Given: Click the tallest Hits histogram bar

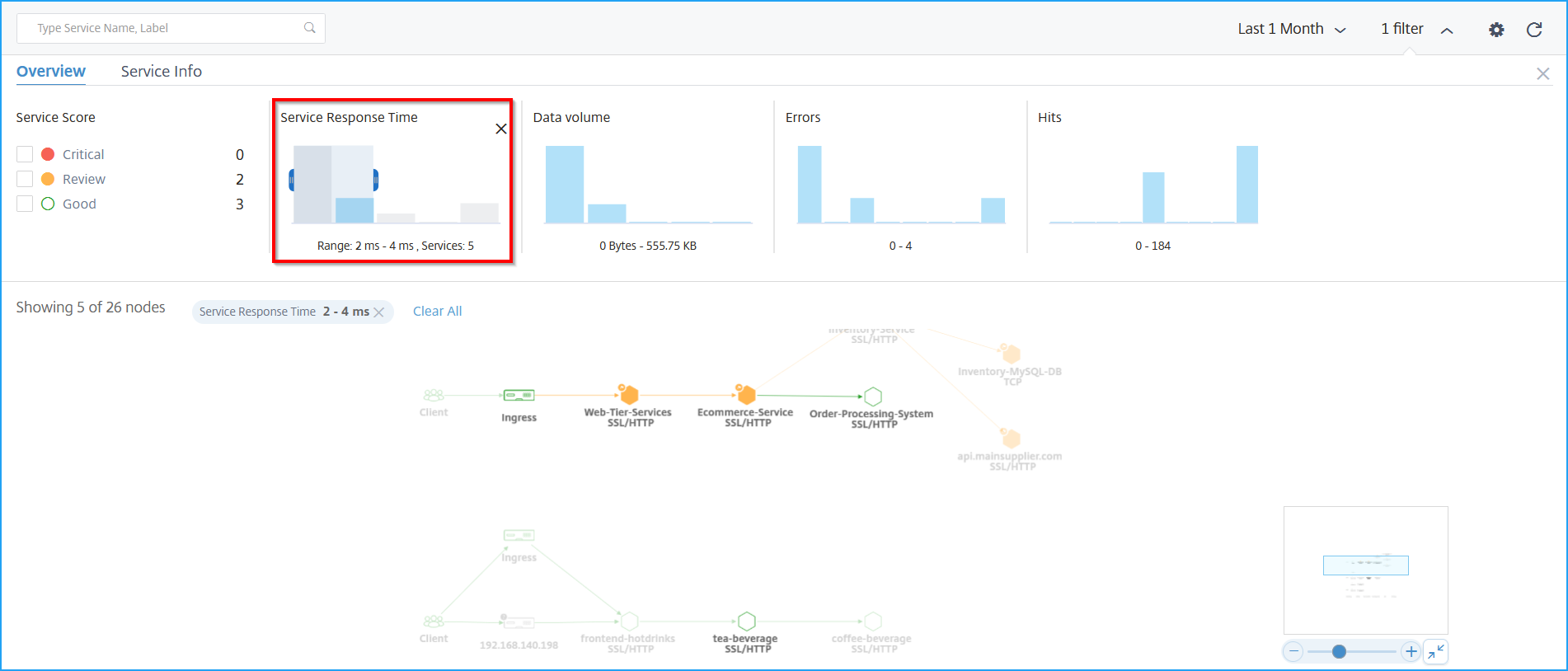Looking at the screenshot, I should pos(1247,185).
